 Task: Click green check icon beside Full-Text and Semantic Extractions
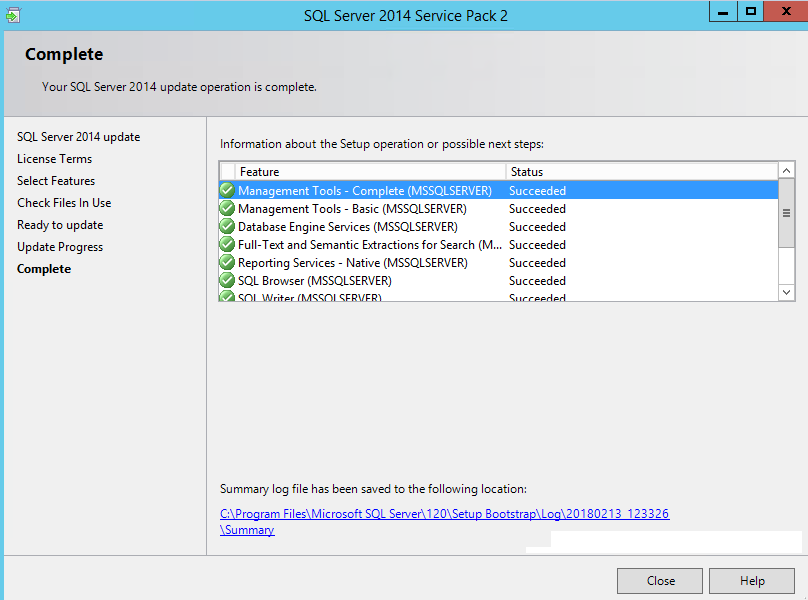(x=227, y=244)
